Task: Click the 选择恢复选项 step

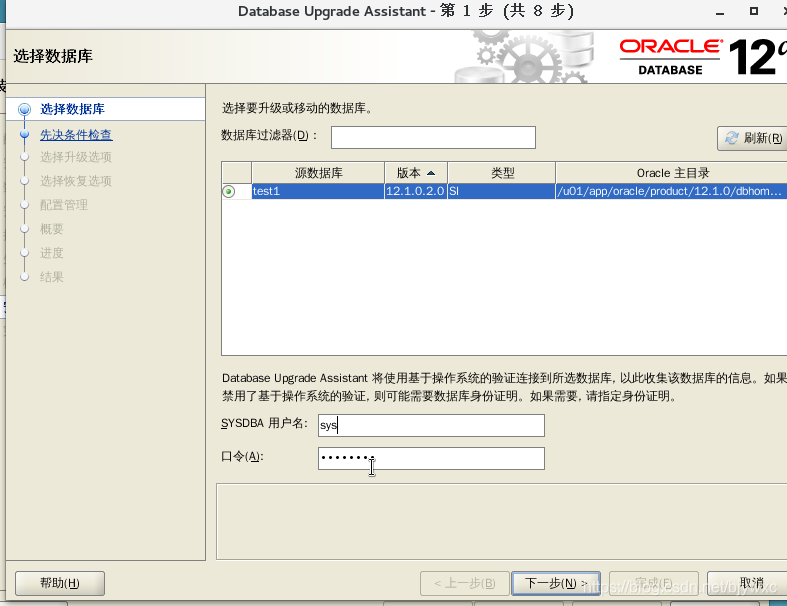Action: pyautogui.click(x=76, y=181)
